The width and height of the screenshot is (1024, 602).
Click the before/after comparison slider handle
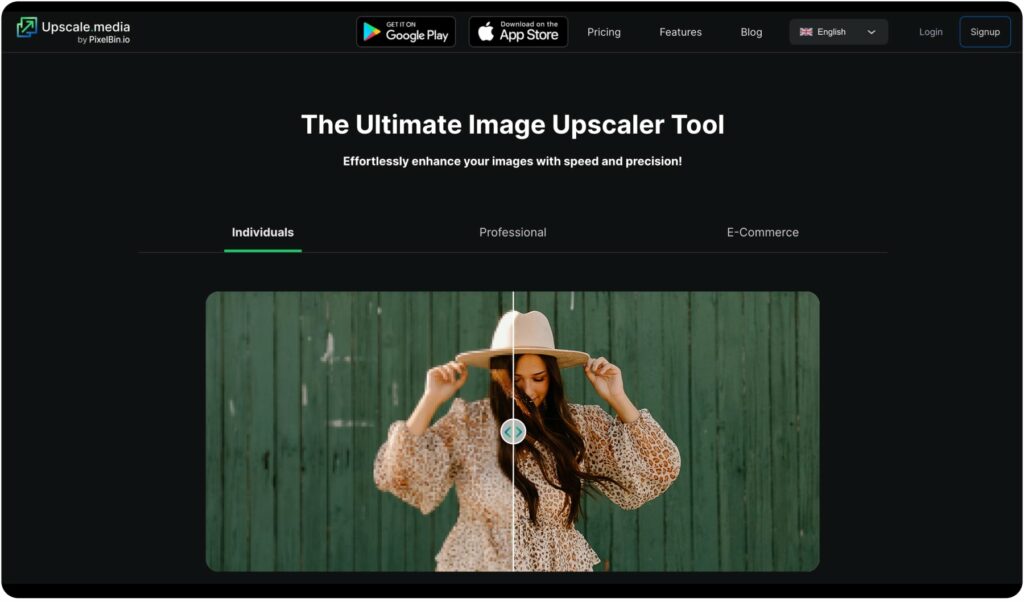513,431
